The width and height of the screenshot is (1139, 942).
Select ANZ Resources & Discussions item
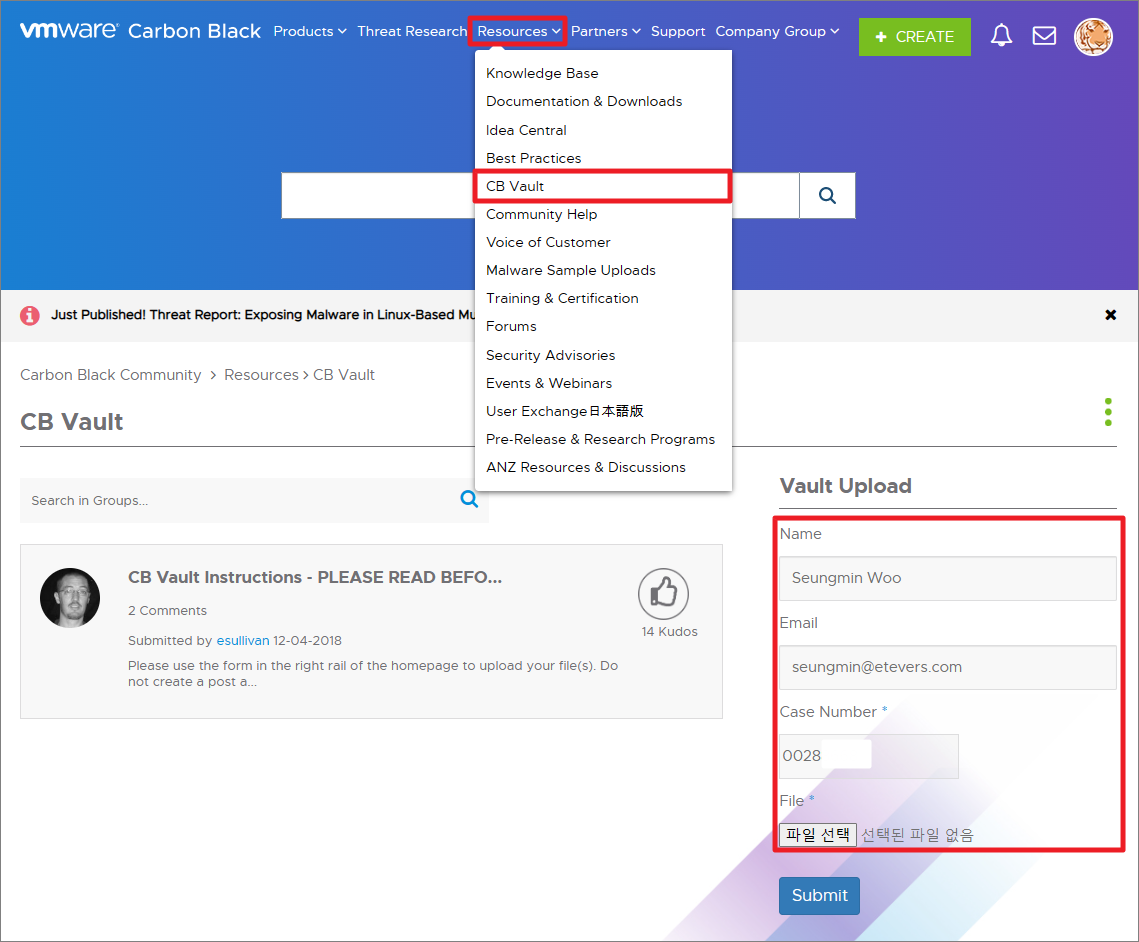[585, 468]
